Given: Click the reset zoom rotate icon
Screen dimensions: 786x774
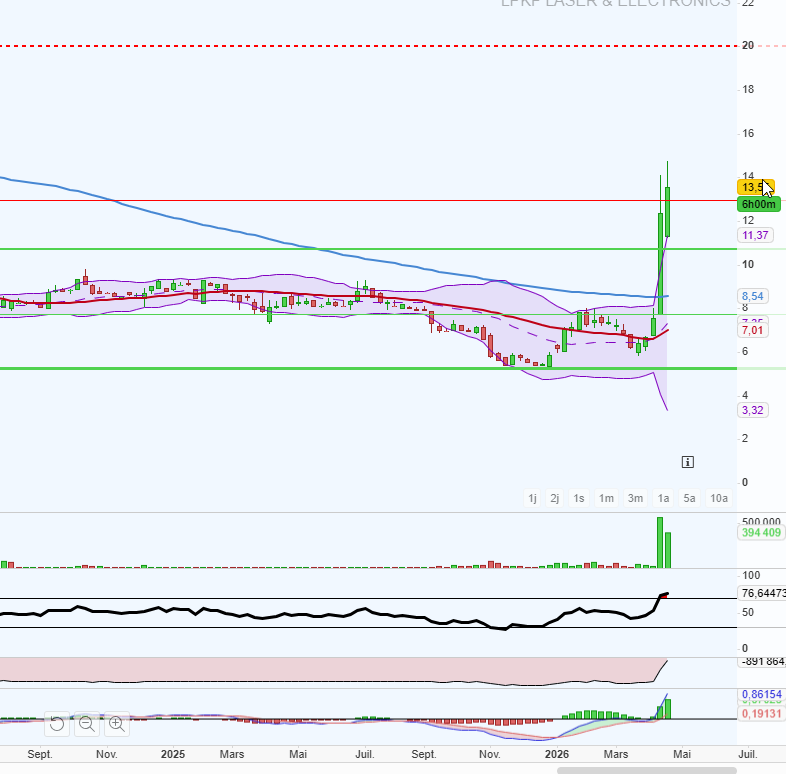Looking at the screenshot, I should [x=57, y=724].
